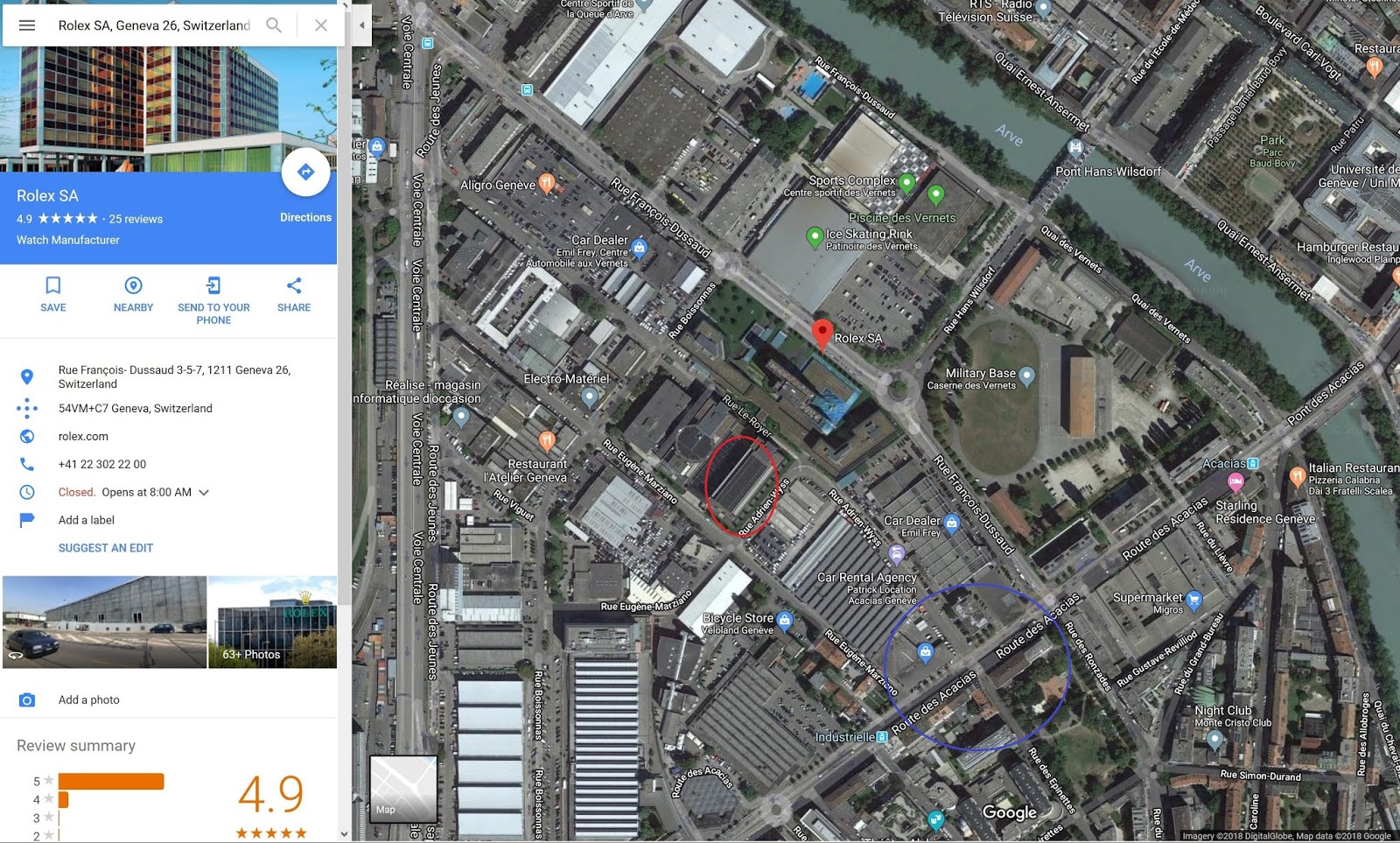Click the search magnifier icon

(274, 25)
